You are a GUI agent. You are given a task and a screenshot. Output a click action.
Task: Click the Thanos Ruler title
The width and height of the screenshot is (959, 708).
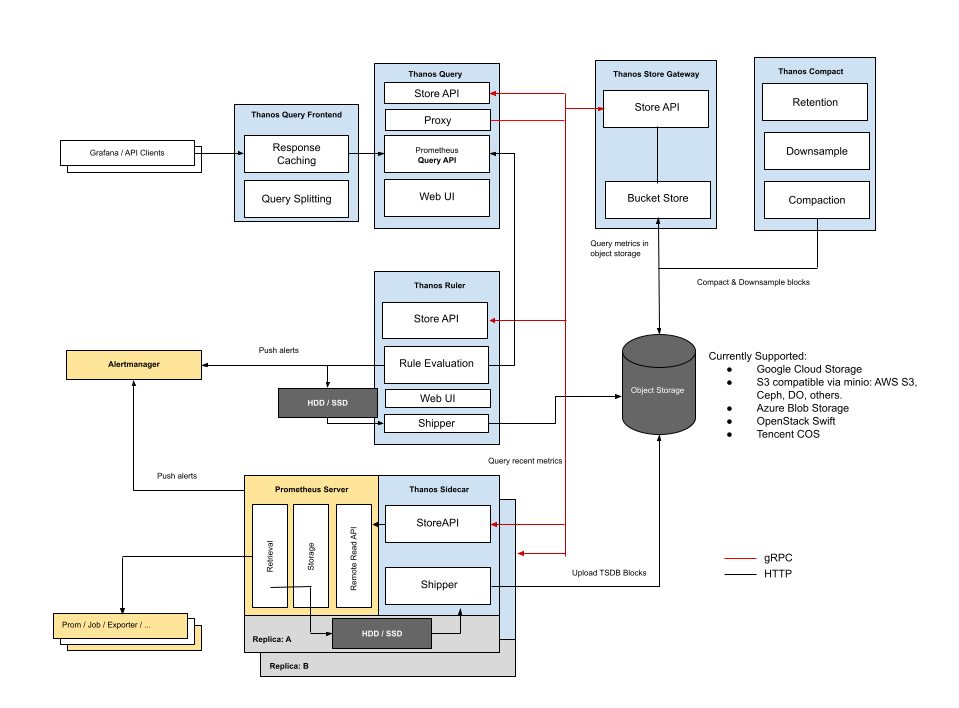point(439,286)
